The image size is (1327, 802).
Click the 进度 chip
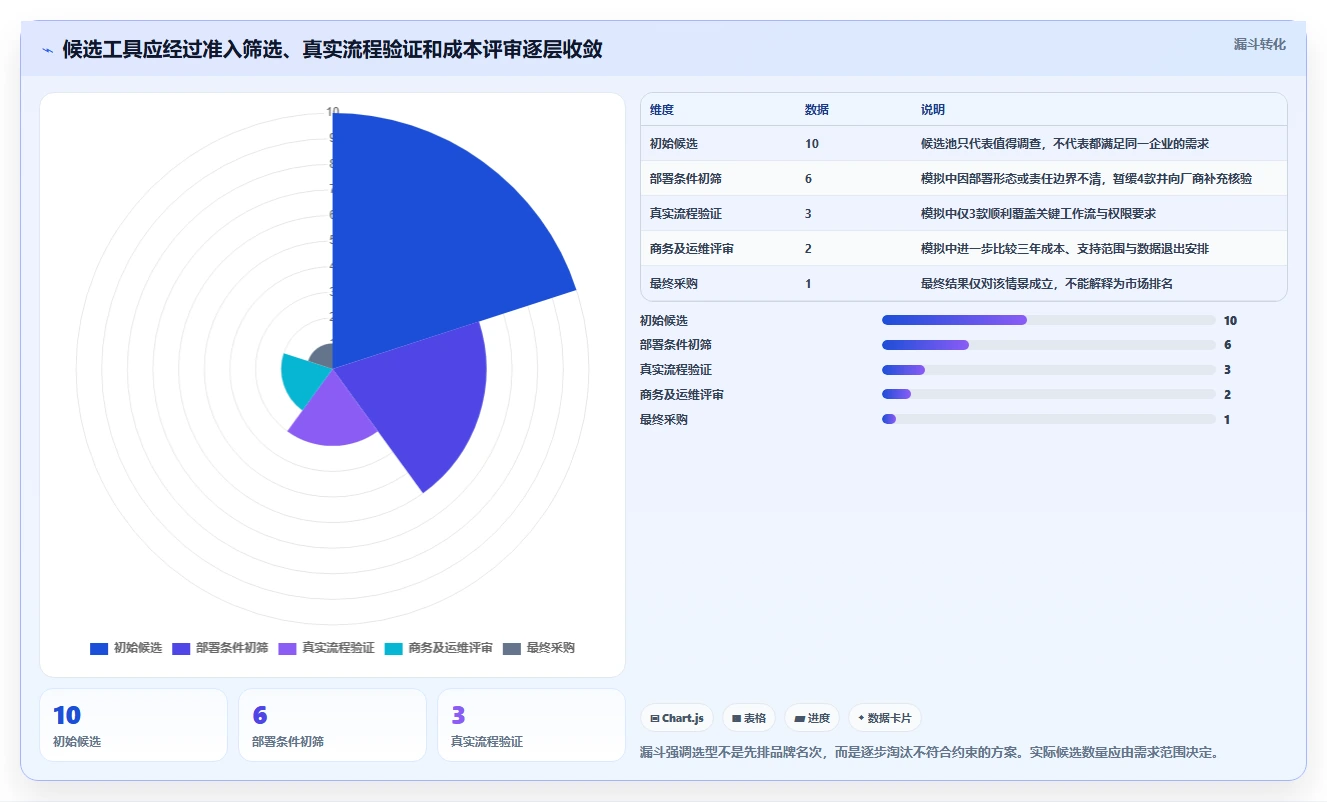click(812, 718)
